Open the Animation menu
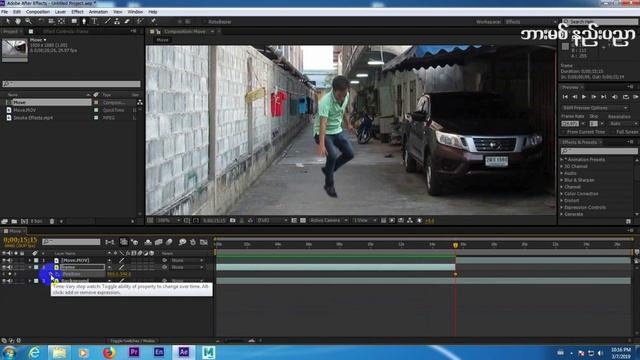This screenshot has width=640, height=360. [x=98, y=12]
